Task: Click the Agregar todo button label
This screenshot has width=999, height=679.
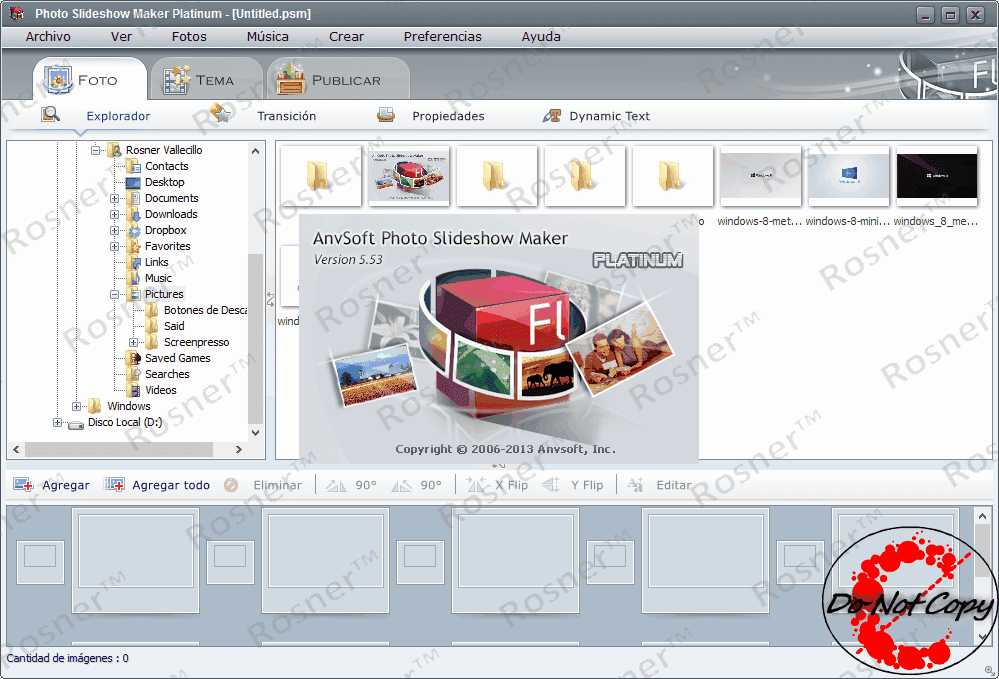Action: pos(171,485)
